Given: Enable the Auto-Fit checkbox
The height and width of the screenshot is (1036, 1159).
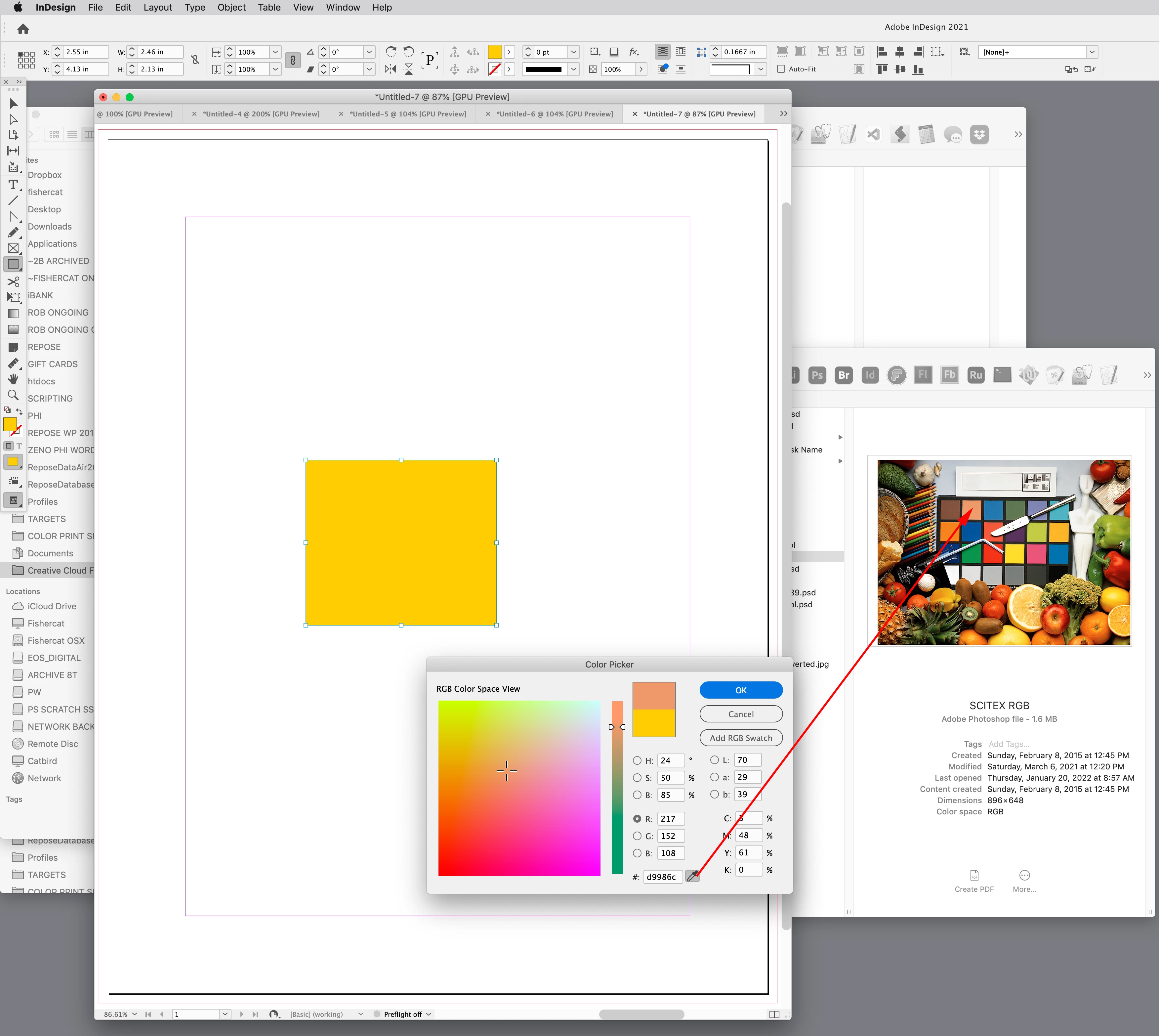Looking at the screenshot, I should 781,69.
